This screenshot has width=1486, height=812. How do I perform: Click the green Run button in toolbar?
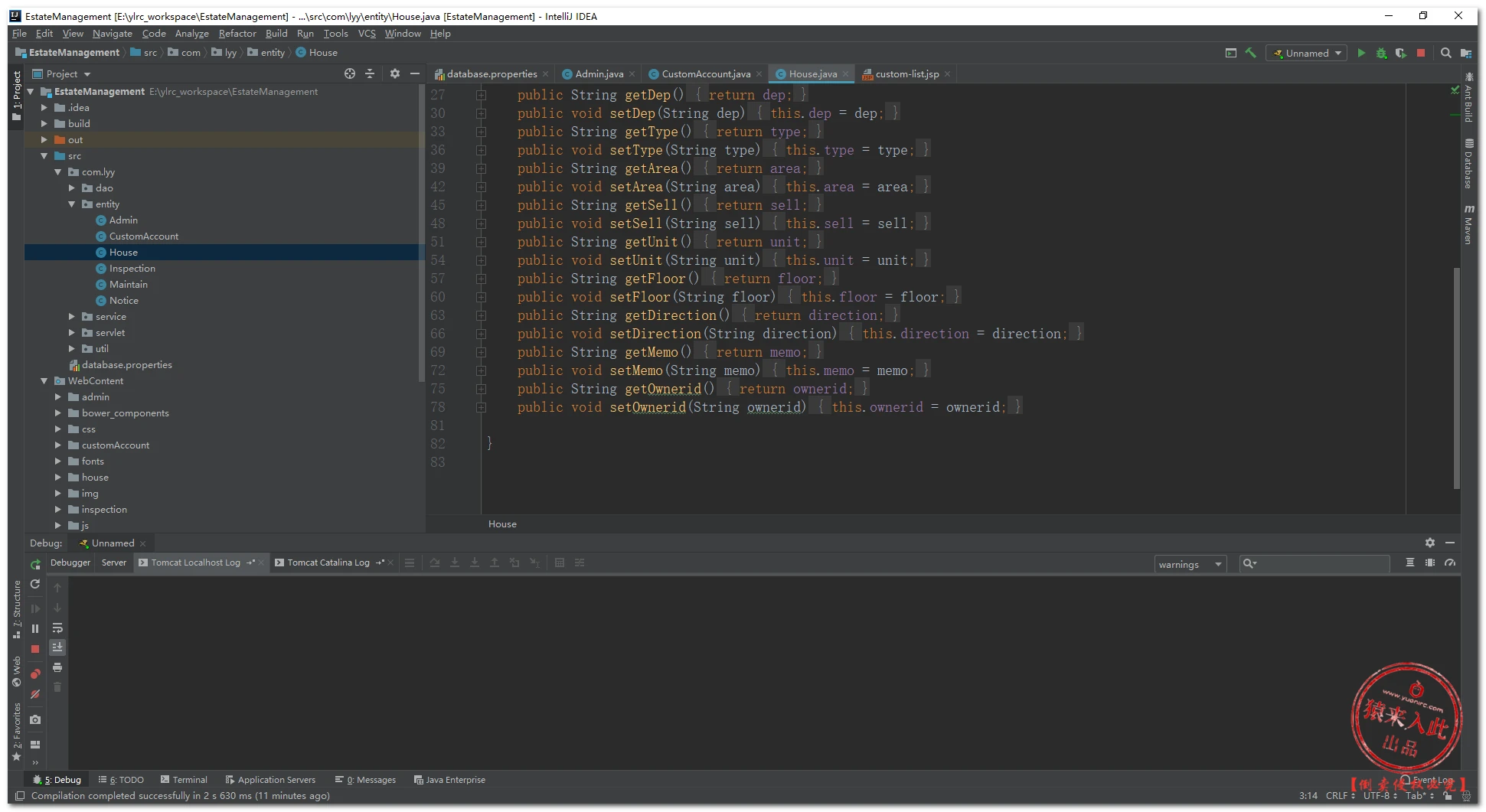(x=1360, y=53)
